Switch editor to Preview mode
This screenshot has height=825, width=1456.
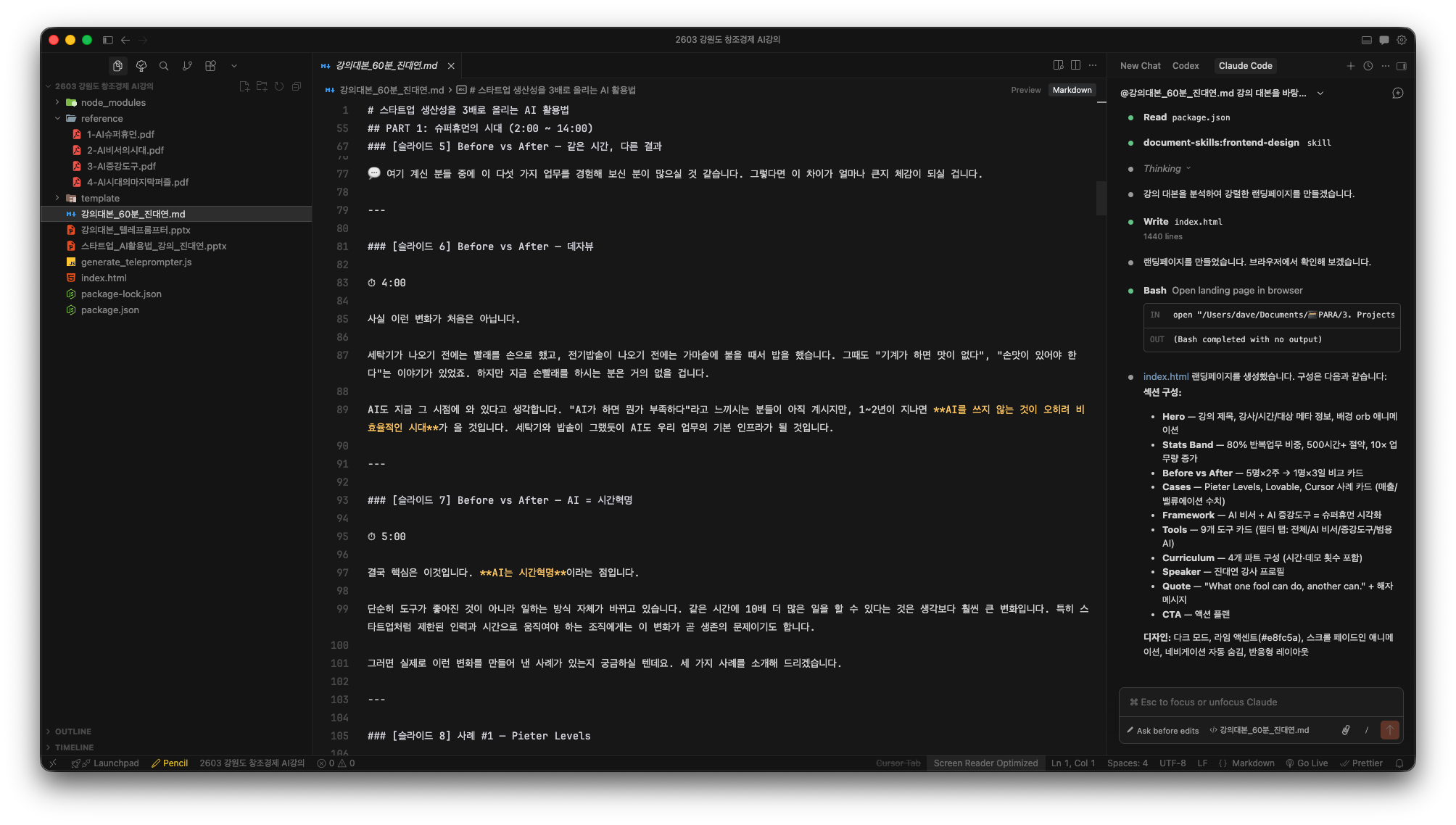pyautogui.click(x=1025, y=90)
